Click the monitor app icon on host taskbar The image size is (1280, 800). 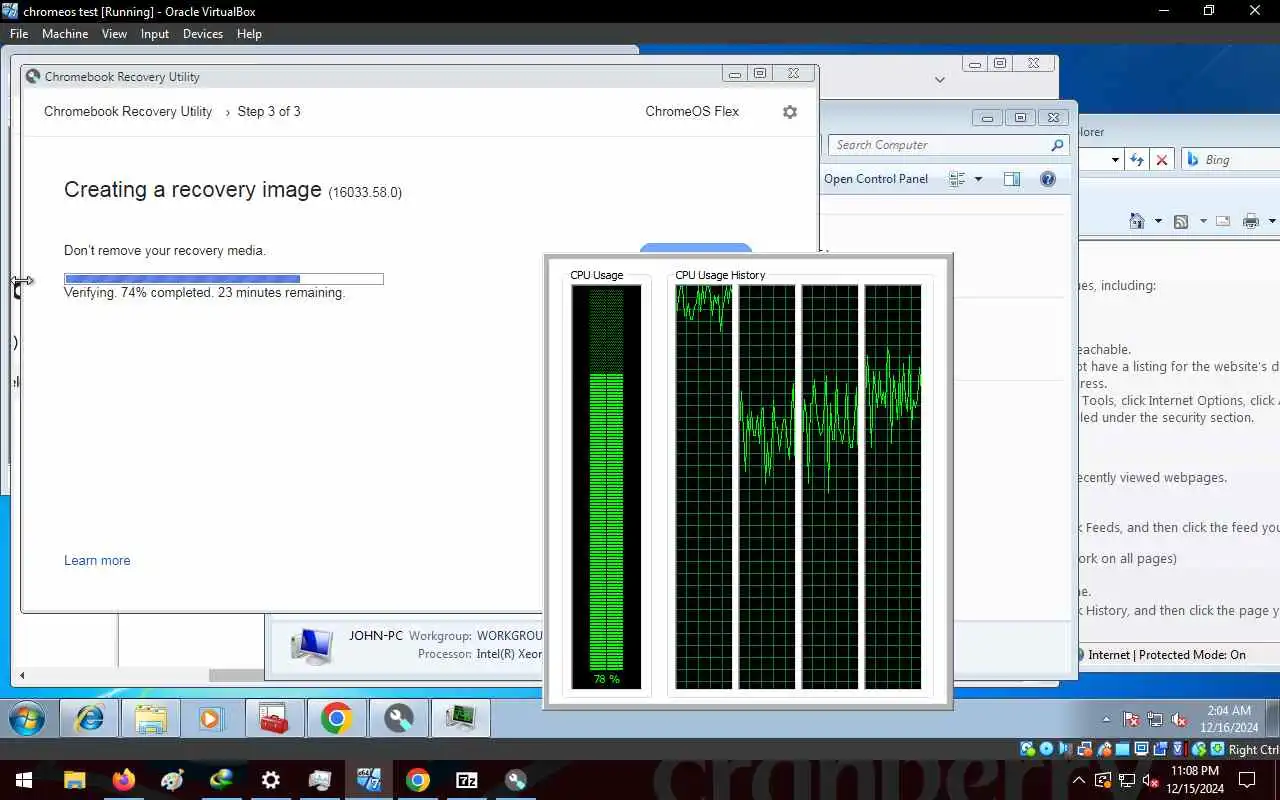tap(319, 780)
